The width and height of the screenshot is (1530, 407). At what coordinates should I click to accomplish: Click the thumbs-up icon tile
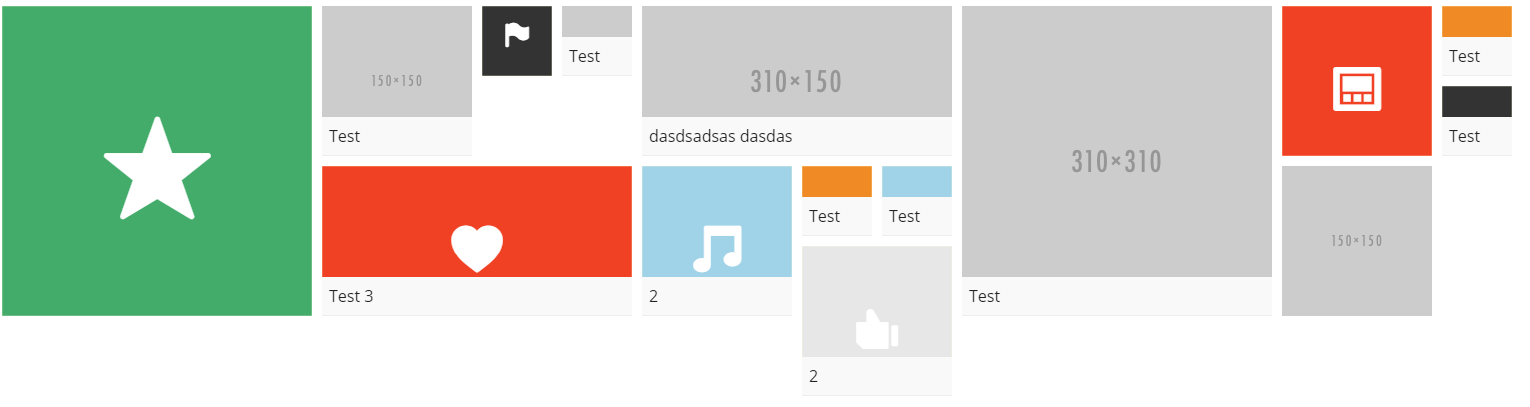[877, 328]
